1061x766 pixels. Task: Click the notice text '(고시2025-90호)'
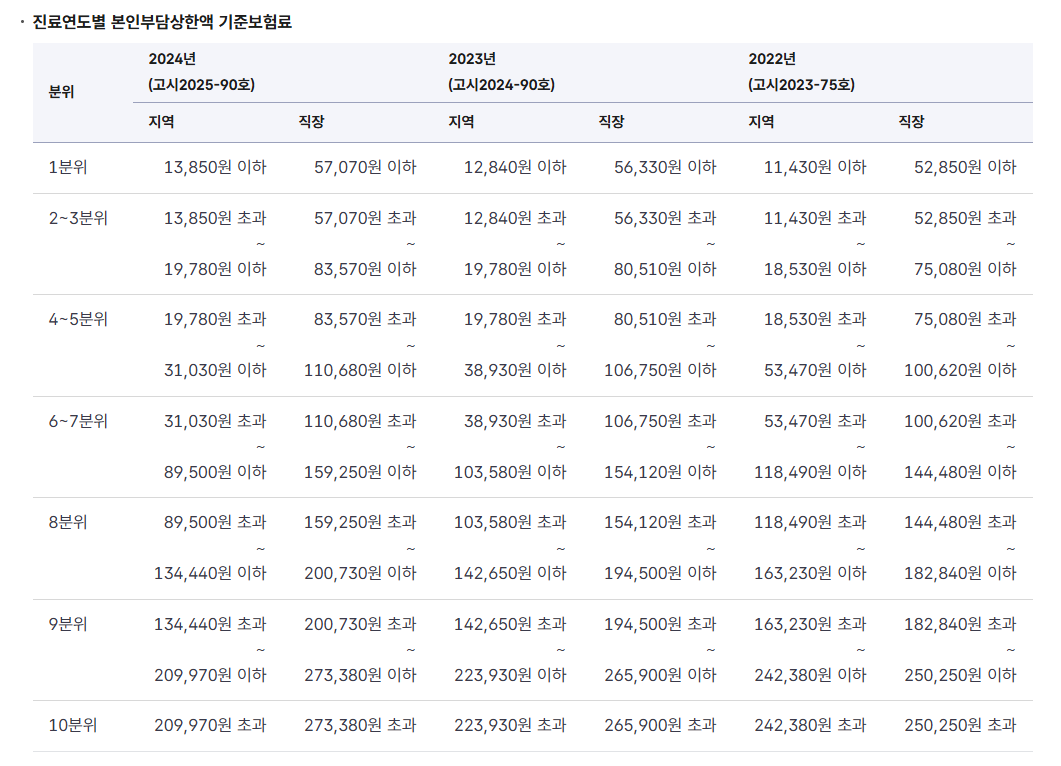coord(202,85)
